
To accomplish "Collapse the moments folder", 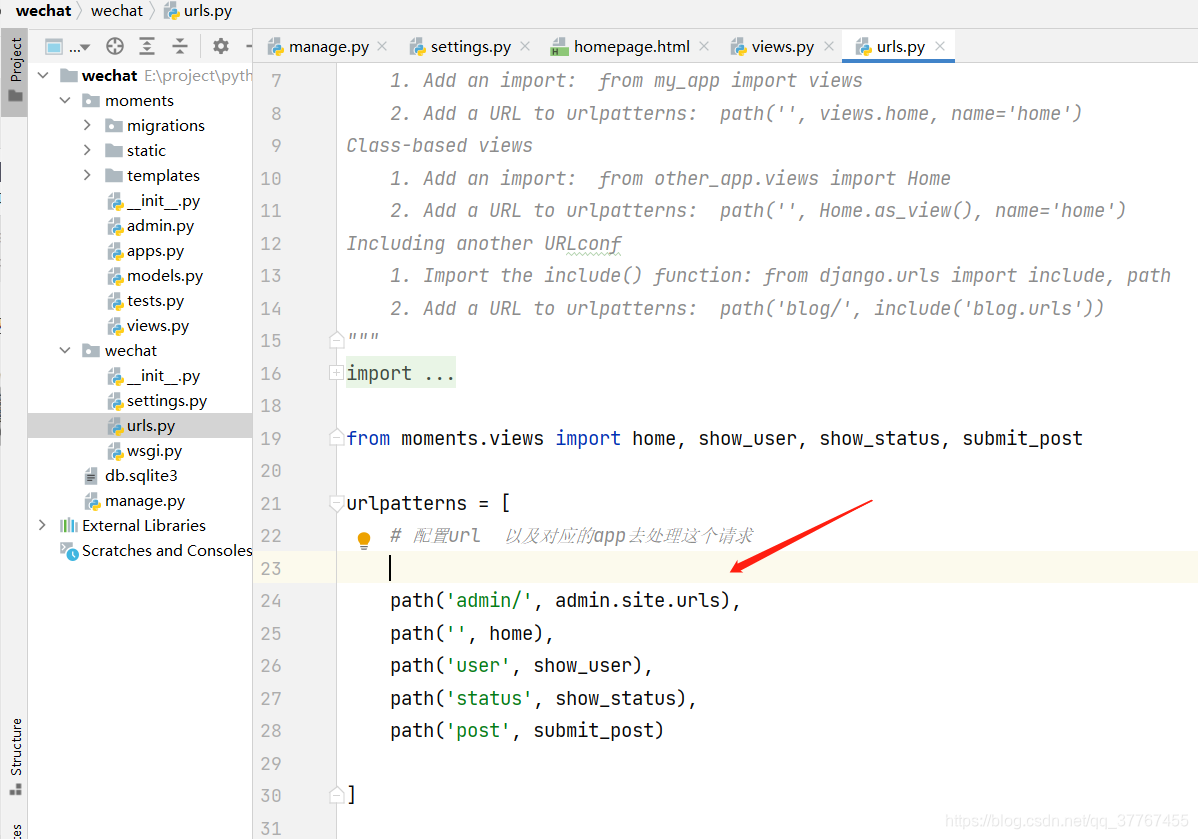I will tap(65, 100).
